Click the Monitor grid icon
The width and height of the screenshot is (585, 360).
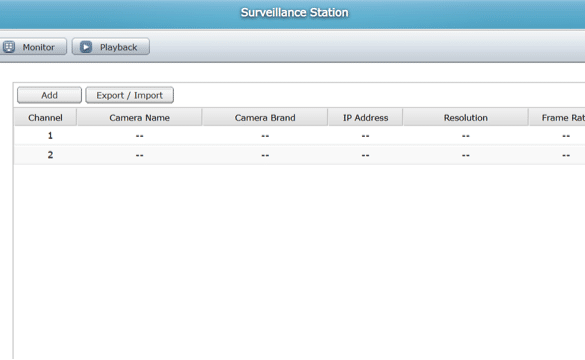(9, 47)
